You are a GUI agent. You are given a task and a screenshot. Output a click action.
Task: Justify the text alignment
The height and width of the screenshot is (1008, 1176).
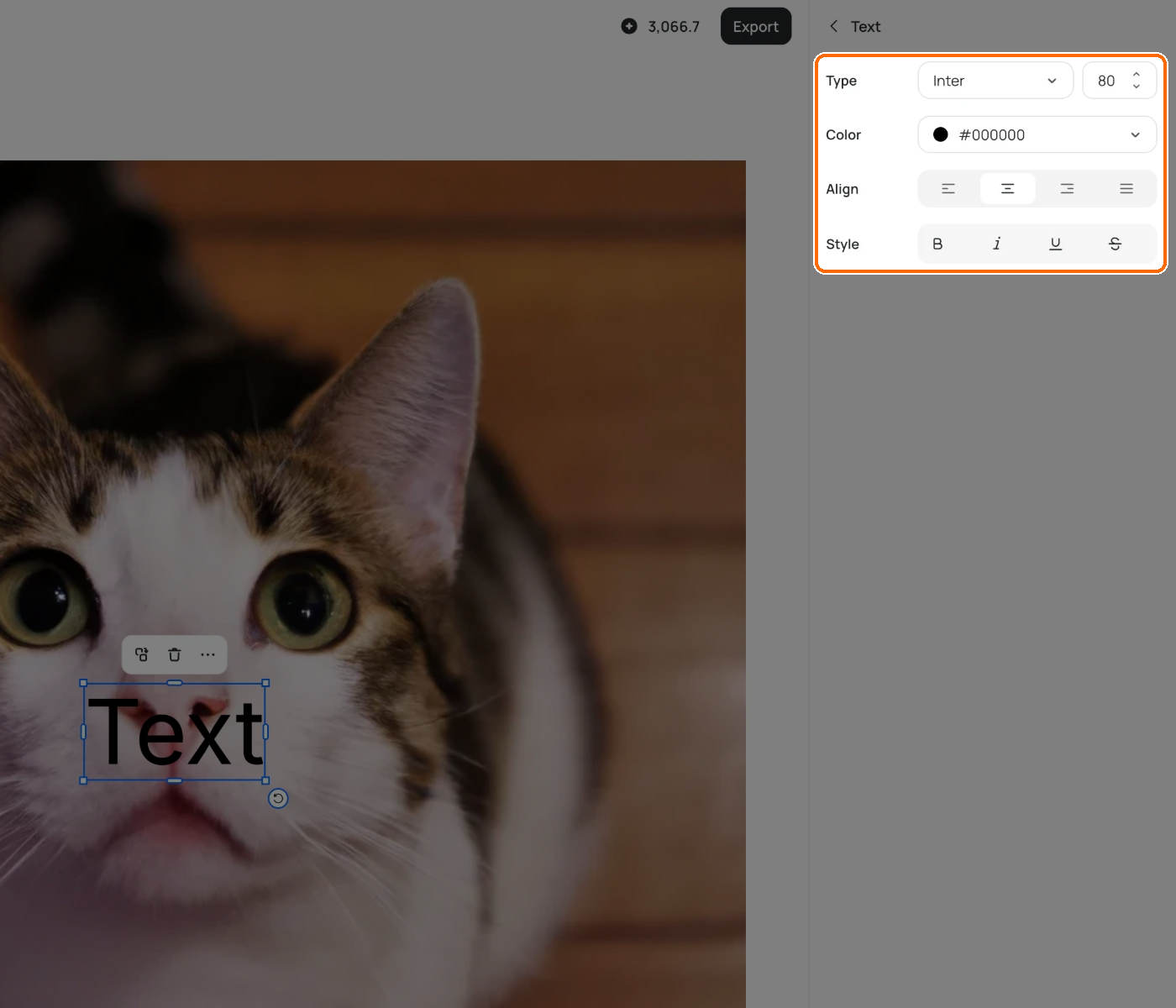(1126, 189)
